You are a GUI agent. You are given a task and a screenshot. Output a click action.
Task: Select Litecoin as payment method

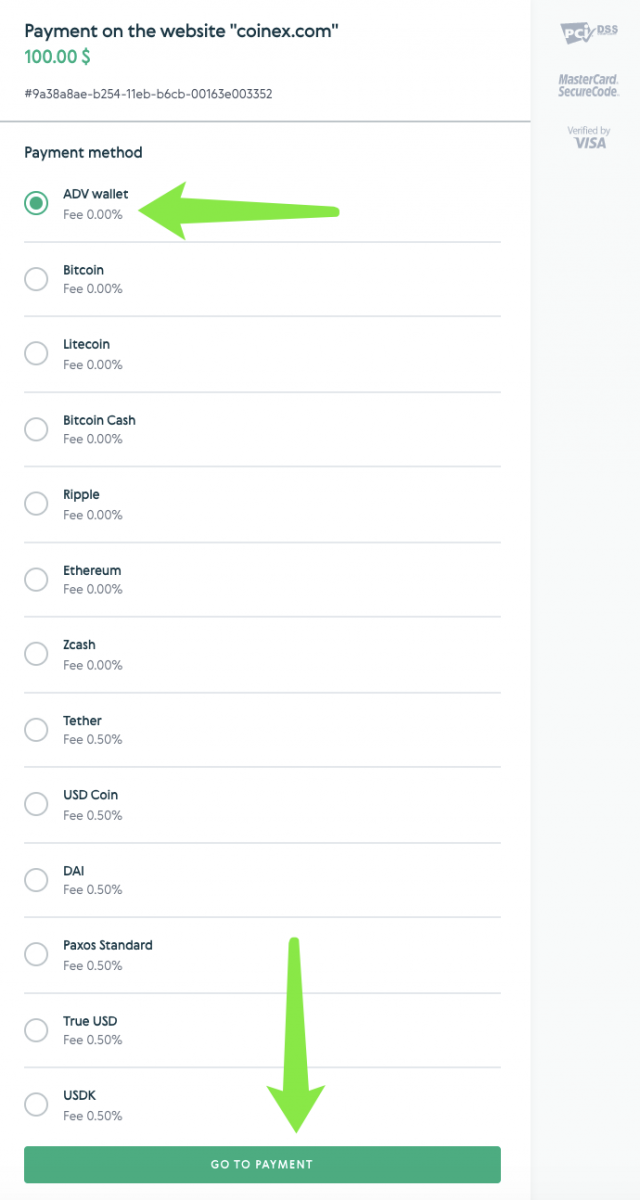(36, 353)
